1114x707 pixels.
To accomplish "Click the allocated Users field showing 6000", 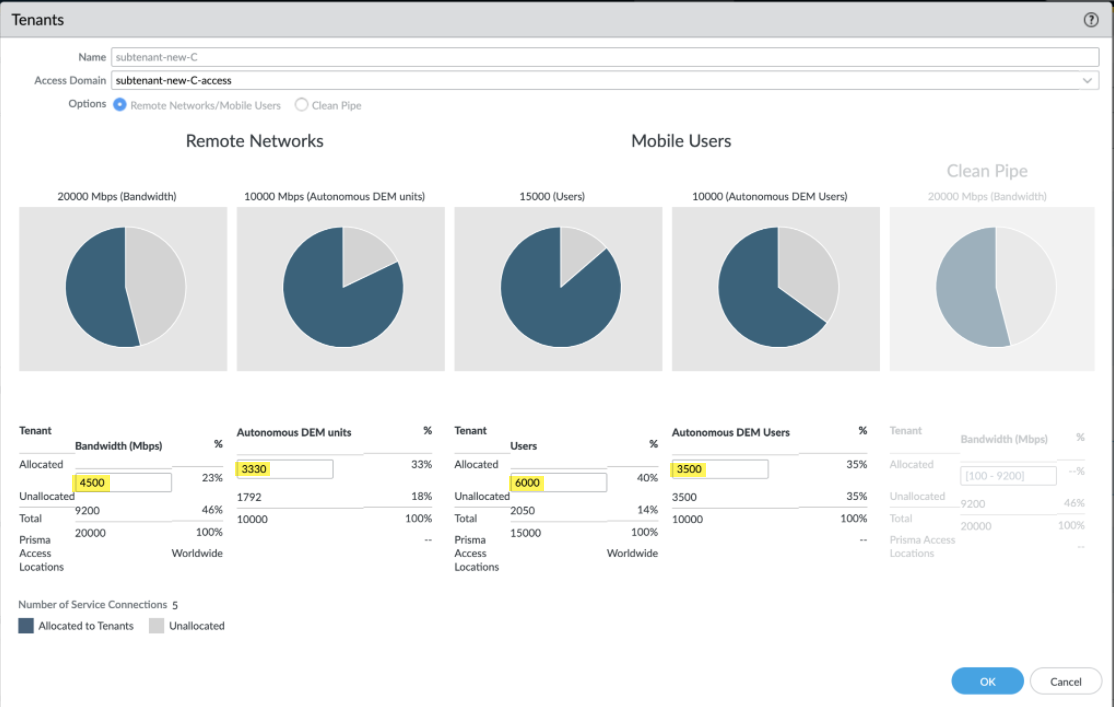I will (558, 482).
